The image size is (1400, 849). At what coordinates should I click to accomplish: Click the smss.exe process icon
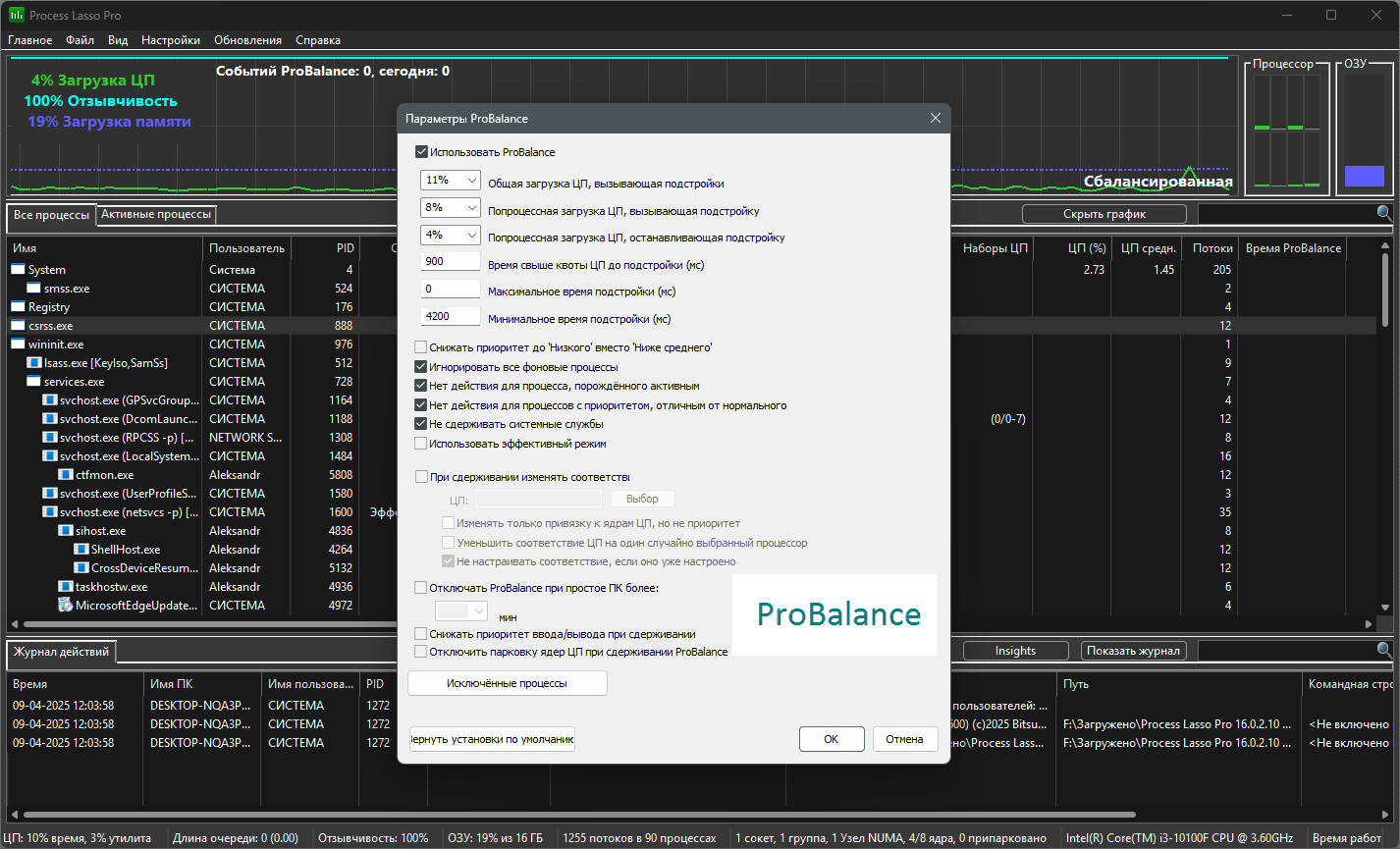click(x=34, y=289)
